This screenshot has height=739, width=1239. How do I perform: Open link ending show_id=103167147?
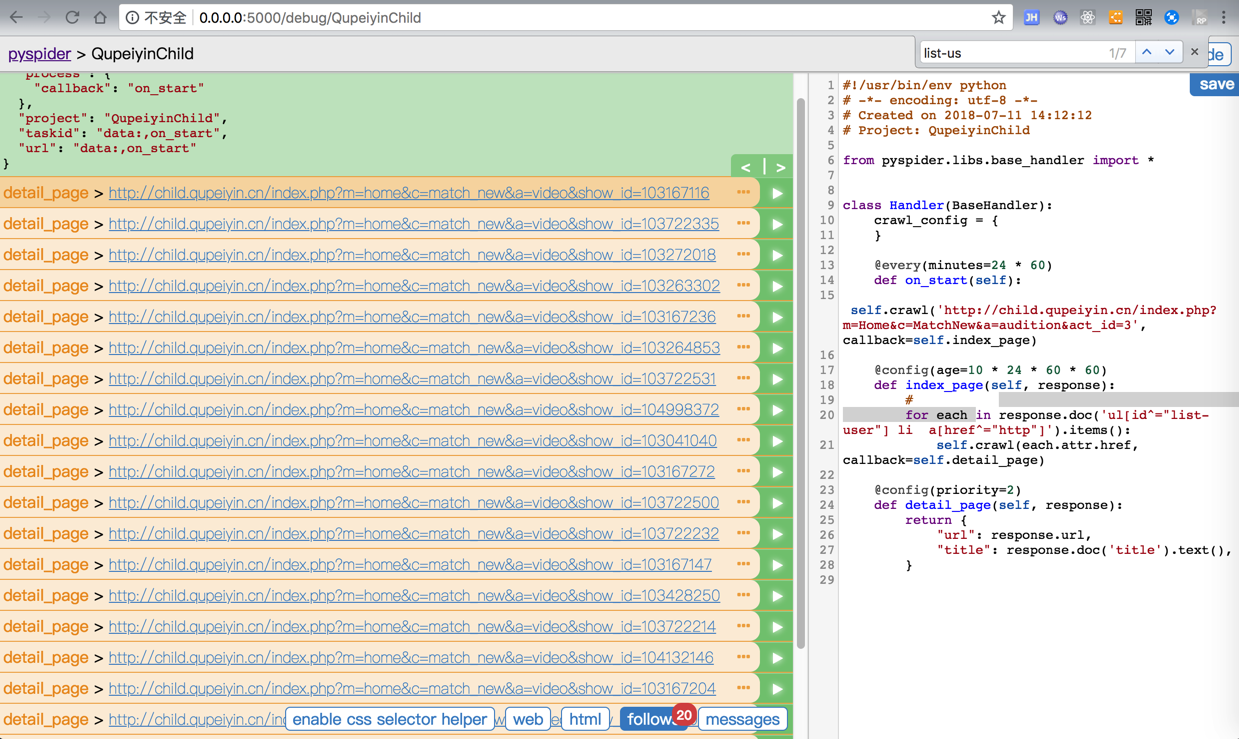410,565
